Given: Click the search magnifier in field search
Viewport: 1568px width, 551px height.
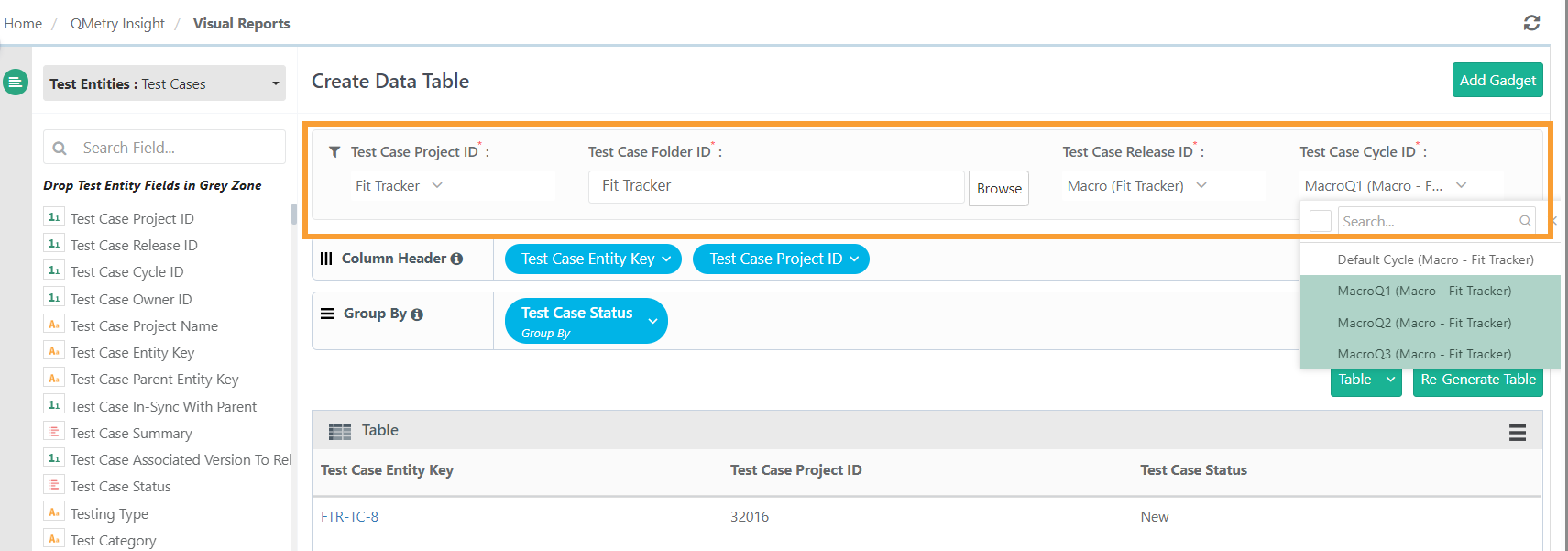Looking at the screenshot, I should click(x=60, y=148).
